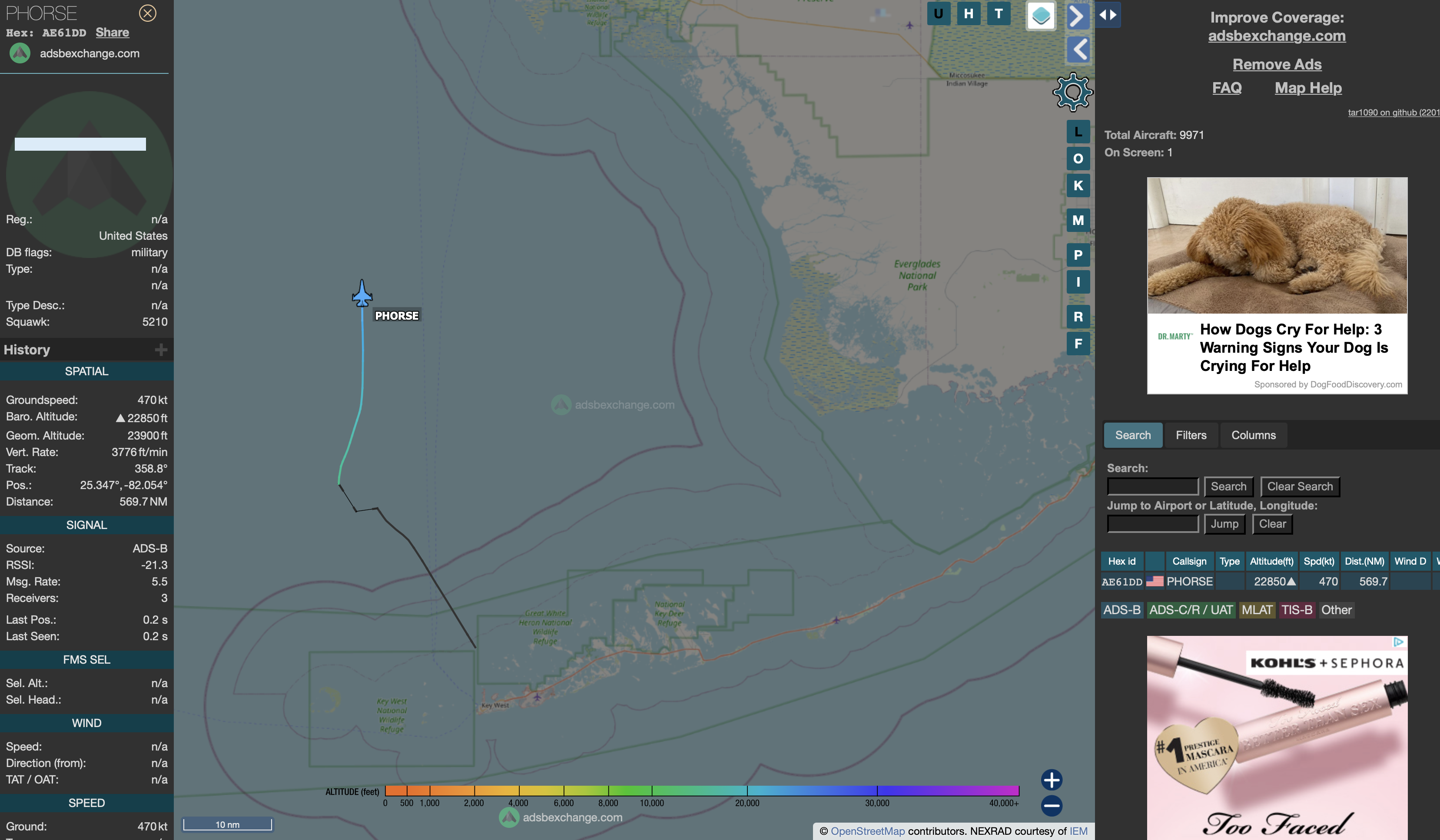Switch to the Columns tab

coord(1253,435)
